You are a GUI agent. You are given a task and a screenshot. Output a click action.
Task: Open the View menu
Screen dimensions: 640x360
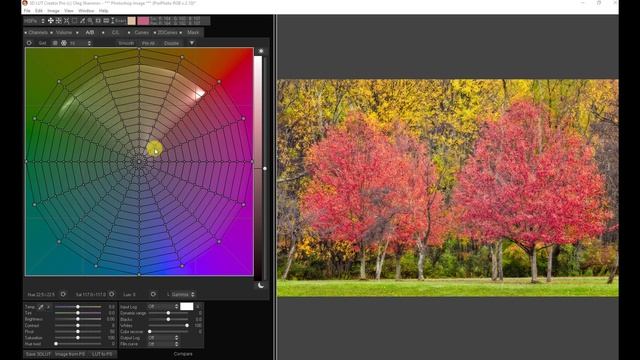(69, 11)
